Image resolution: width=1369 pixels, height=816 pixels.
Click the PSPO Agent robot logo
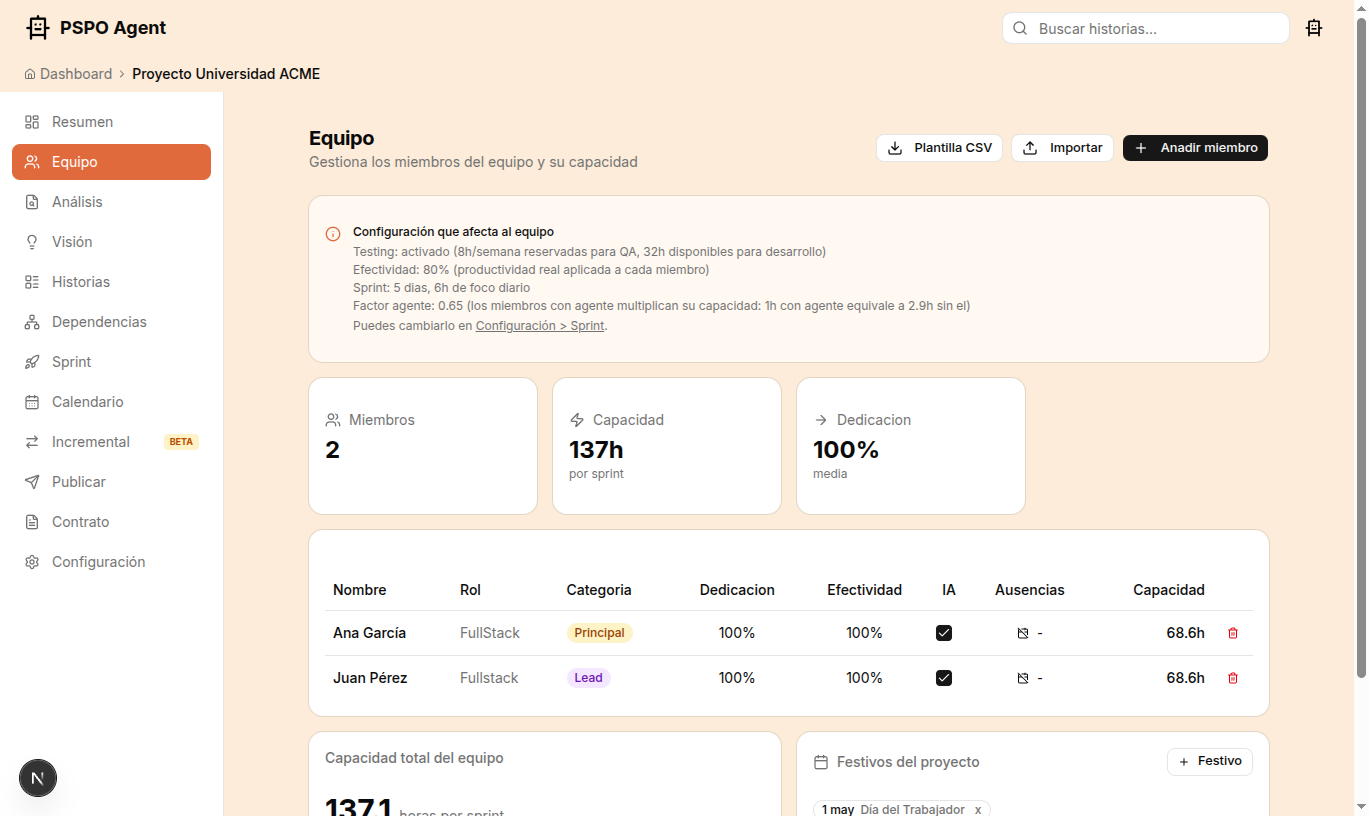pyautogui.click(x=38, y=28)
